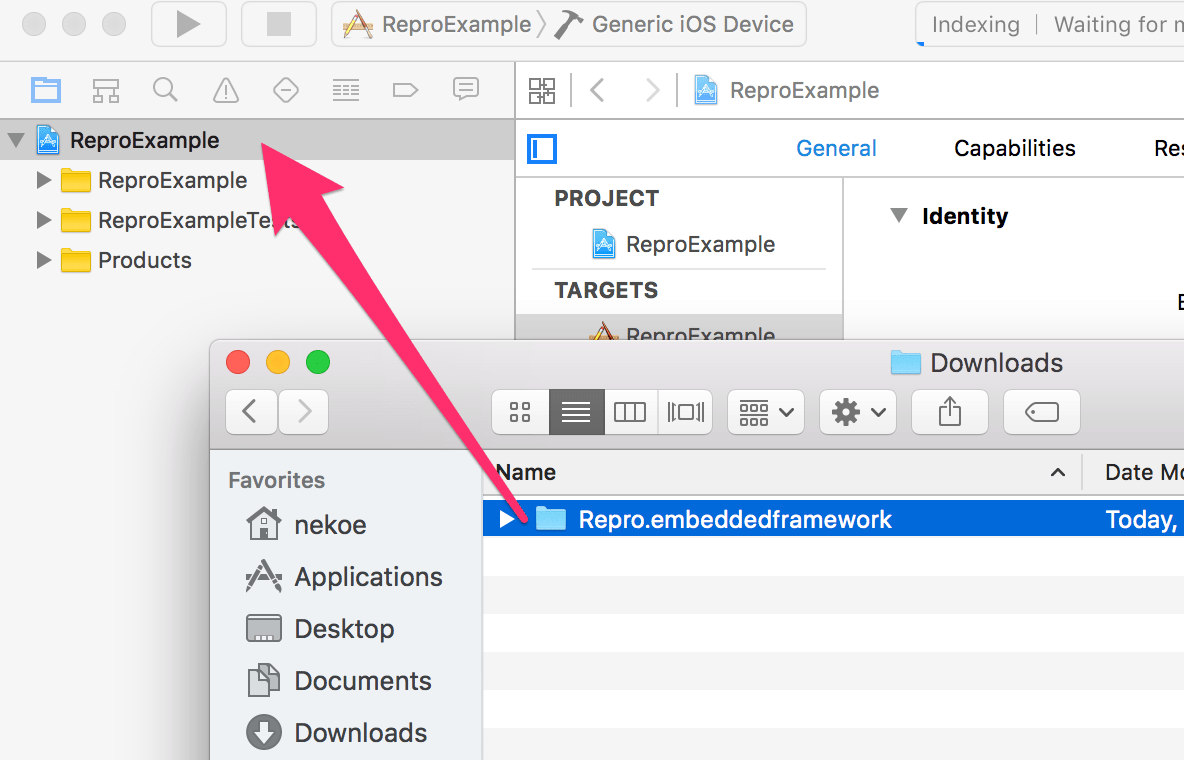
Task: Show the Project navigator
Action: click(x=46, y=90)
